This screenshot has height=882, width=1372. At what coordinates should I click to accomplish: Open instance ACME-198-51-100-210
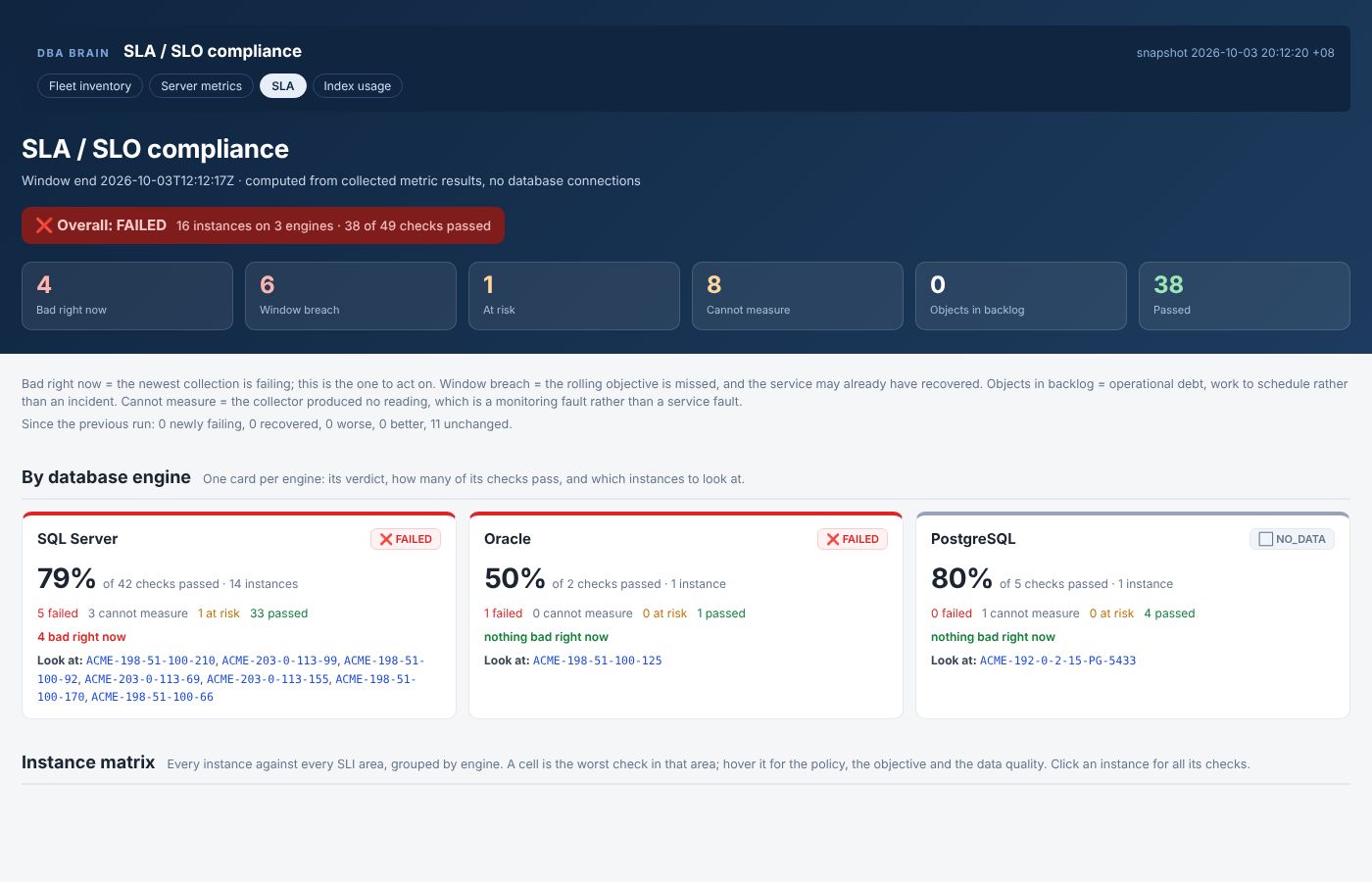pos(151,661)
